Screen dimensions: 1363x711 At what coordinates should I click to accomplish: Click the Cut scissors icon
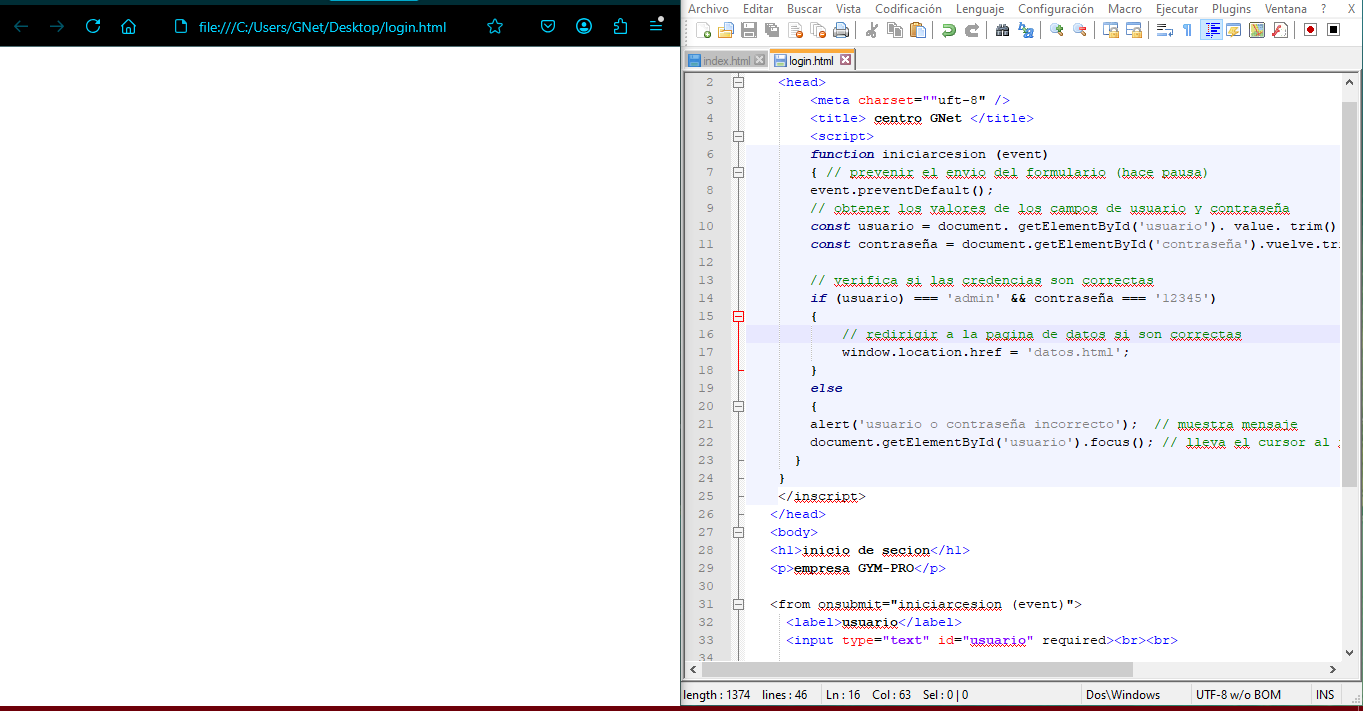(871, 30)
